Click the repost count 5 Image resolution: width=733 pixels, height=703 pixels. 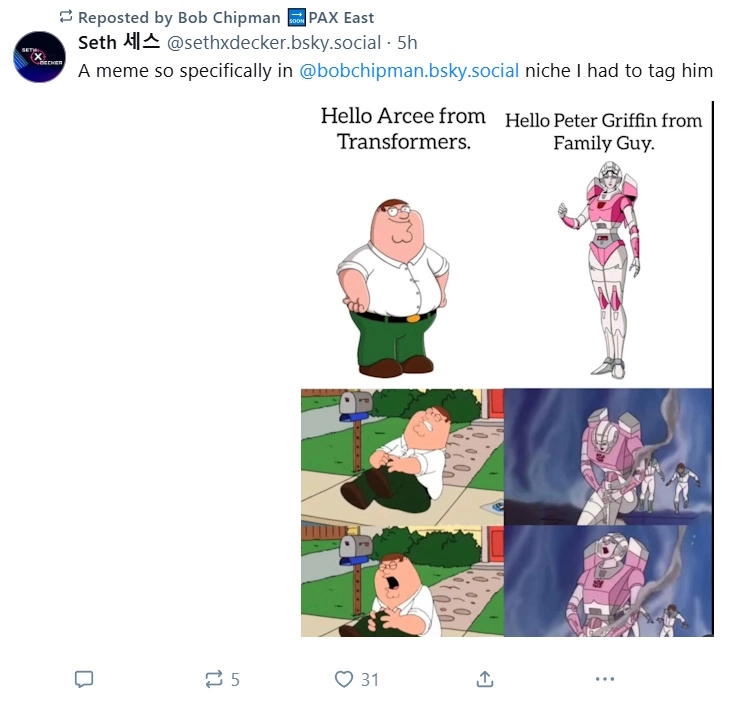tap(235, 680)
